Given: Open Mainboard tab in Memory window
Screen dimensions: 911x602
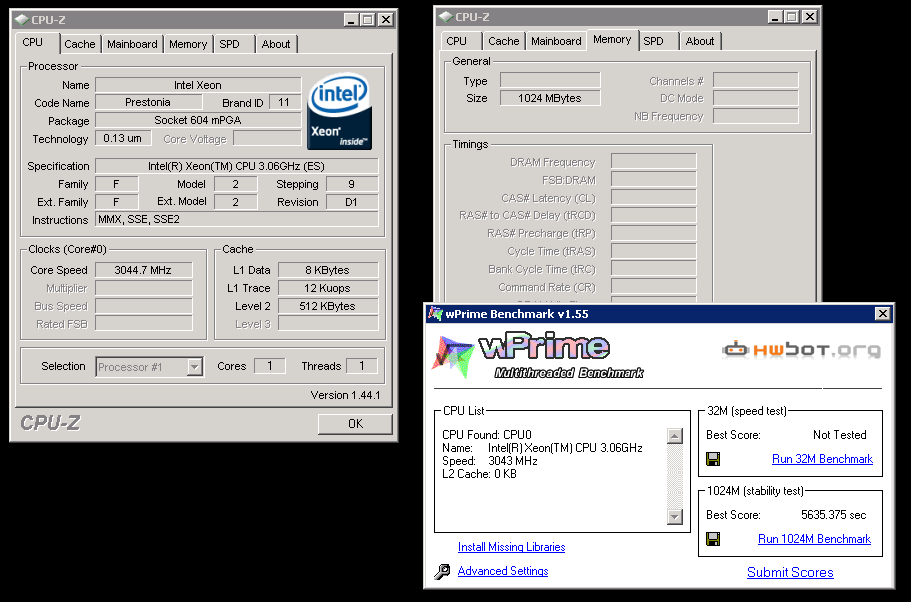Looking at the screenshot, I should 557,41.
